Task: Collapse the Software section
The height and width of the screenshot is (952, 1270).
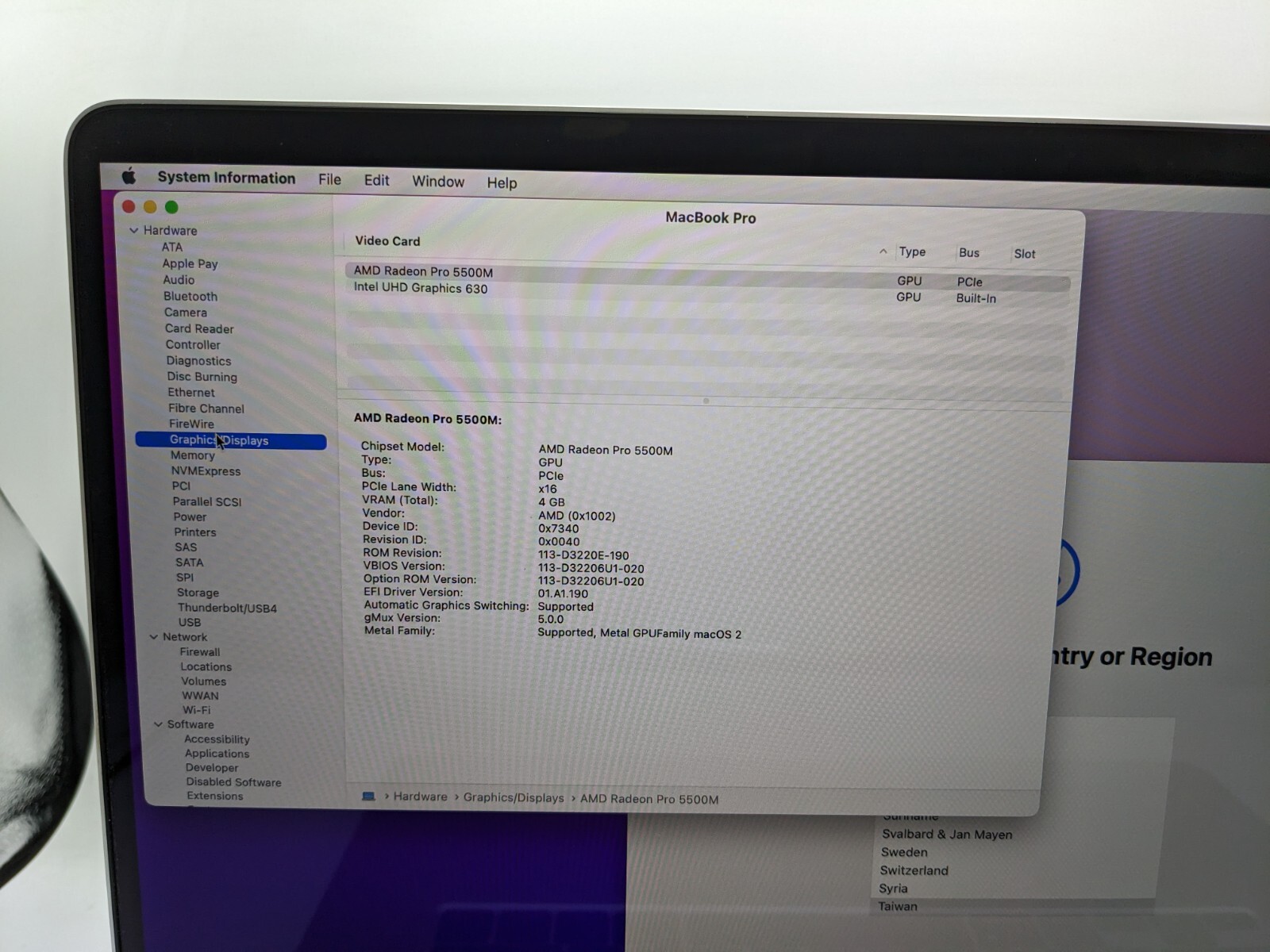Action: (x=158, y=724)
